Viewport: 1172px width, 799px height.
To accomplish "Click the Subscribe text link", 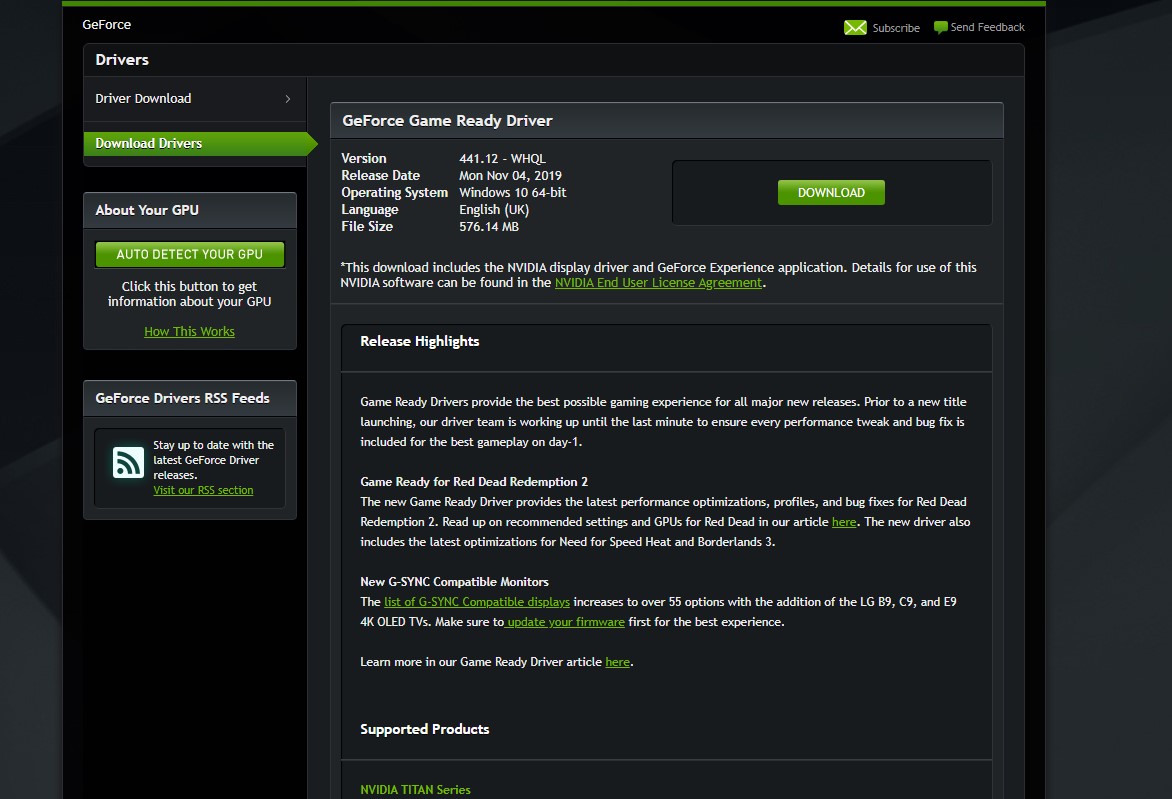I will pos(895,28).
